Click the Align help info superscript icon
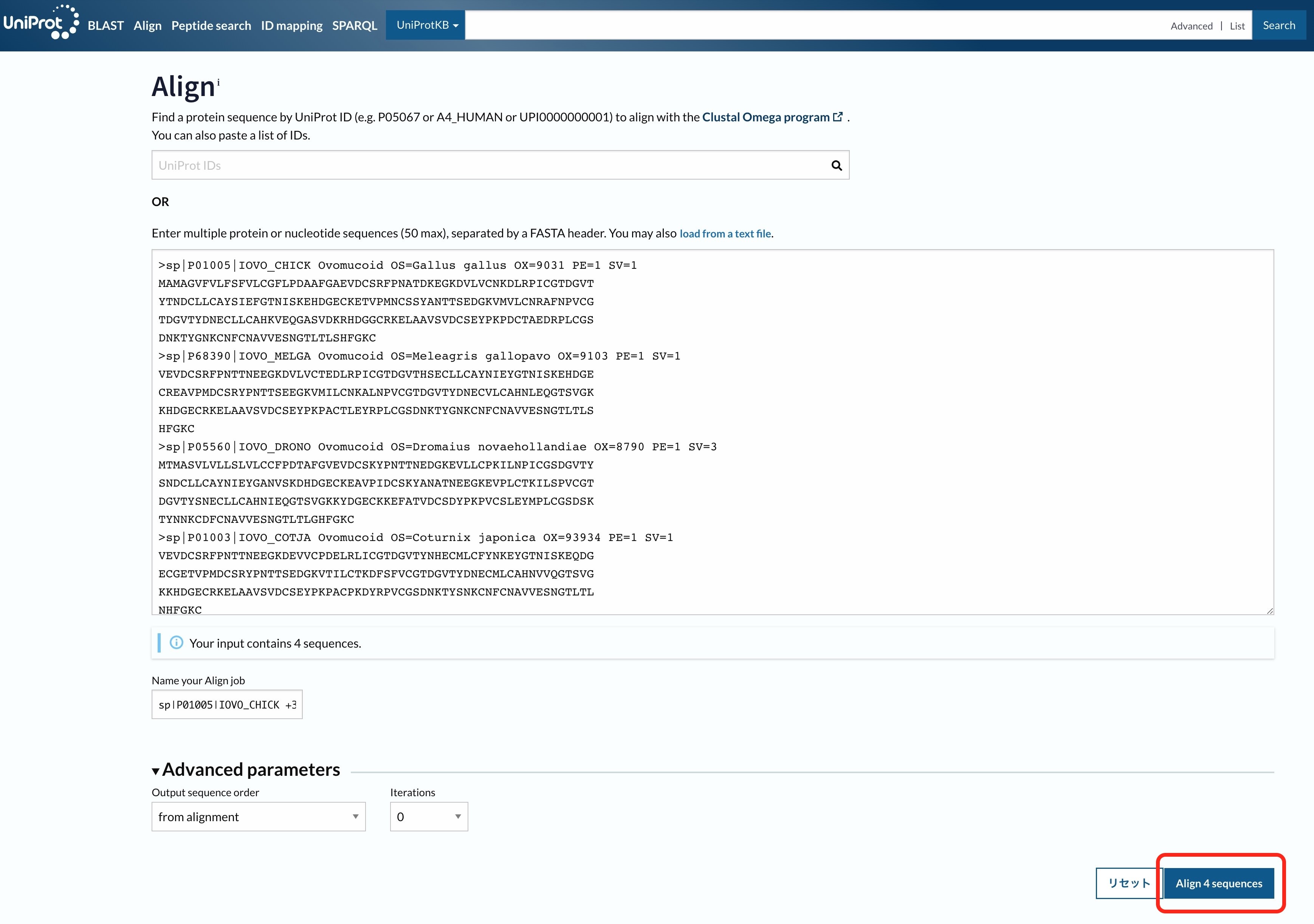1314x924 pixels. point(218,82)
